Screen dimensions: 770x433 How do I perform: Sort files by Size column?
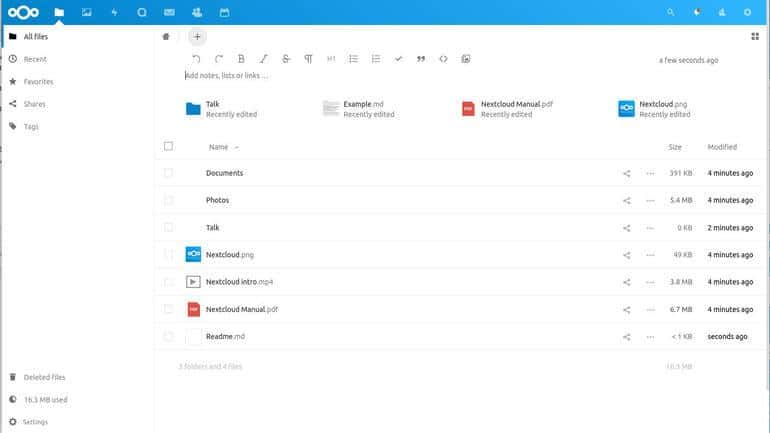click(675, 147)
